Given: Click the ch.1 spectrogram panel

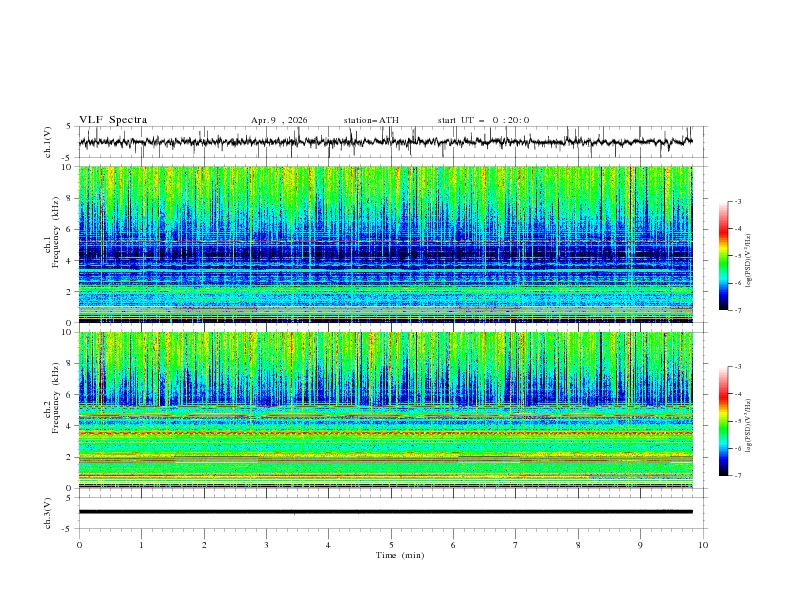Looking at the screenshot, I should [385, 244].
